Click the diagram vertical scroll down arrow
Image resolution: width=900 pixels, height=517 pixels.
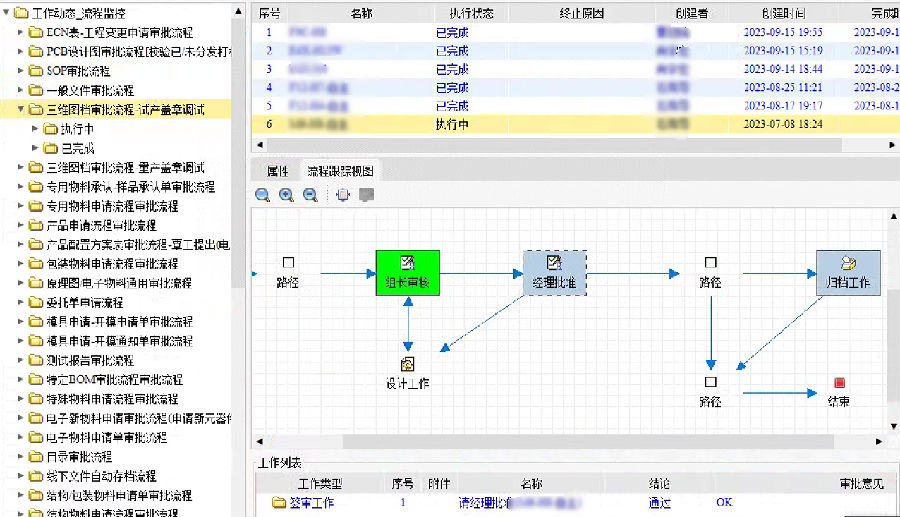pos(894,426)
